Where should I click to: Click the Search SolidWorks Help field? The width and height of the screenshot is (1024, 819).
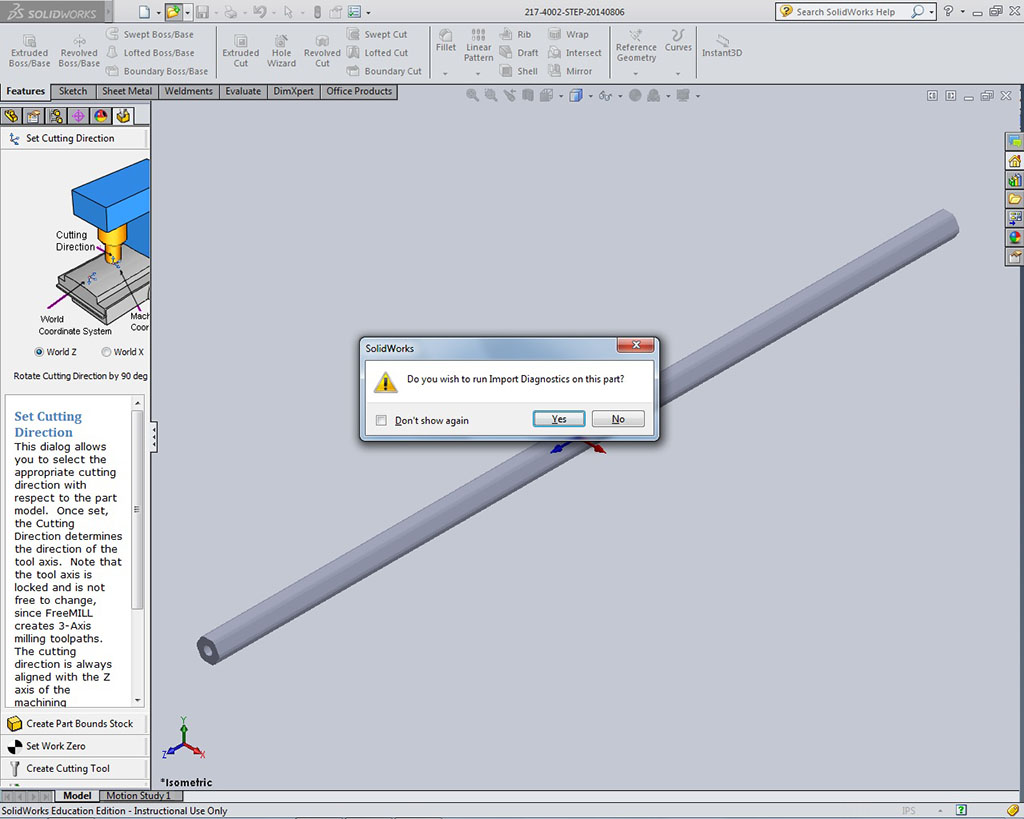click(845, 12)
